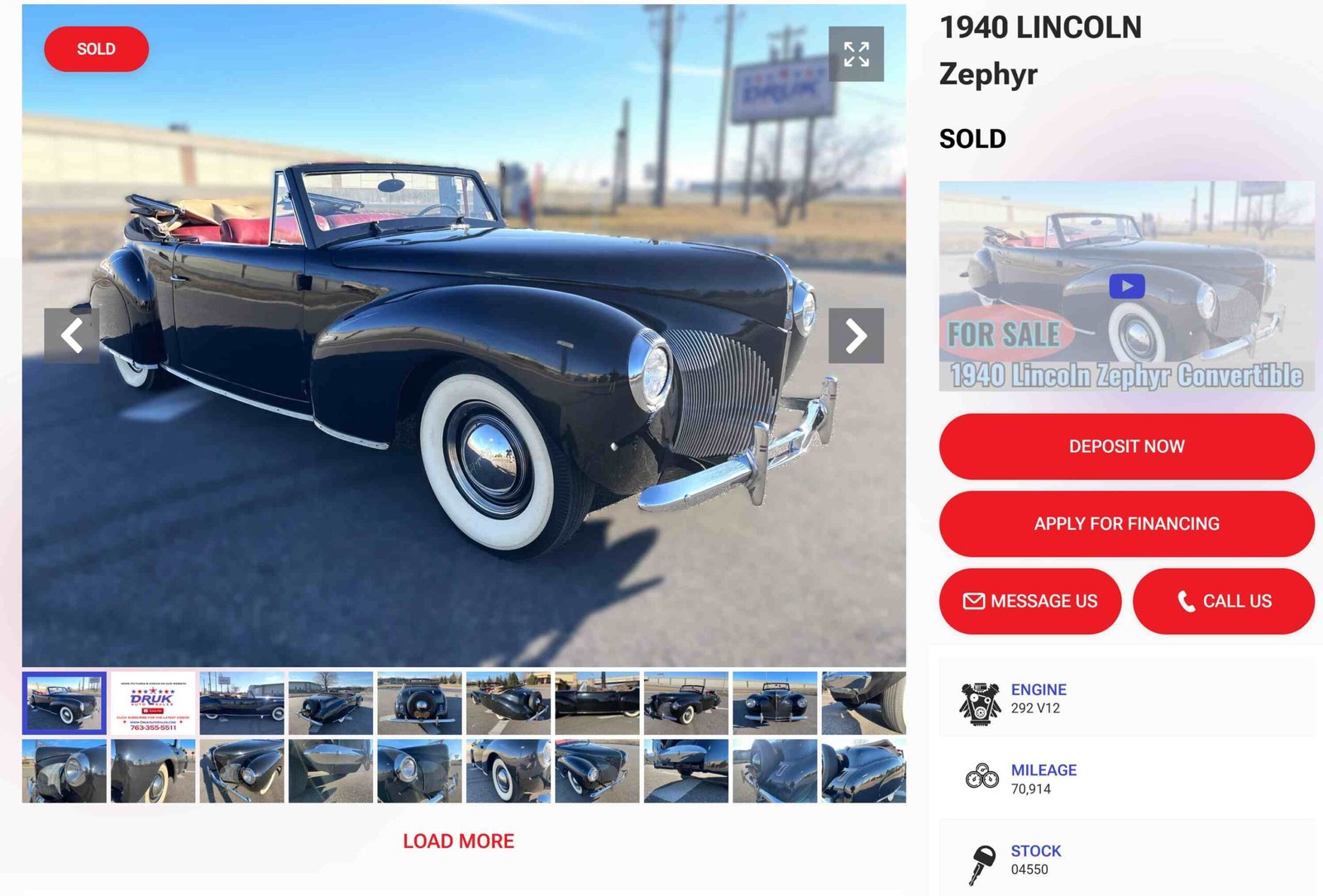The height and width of the screenshot is (896, 1323).
Task: Click Message Us with envelope icon
Action: point(1029,601)
